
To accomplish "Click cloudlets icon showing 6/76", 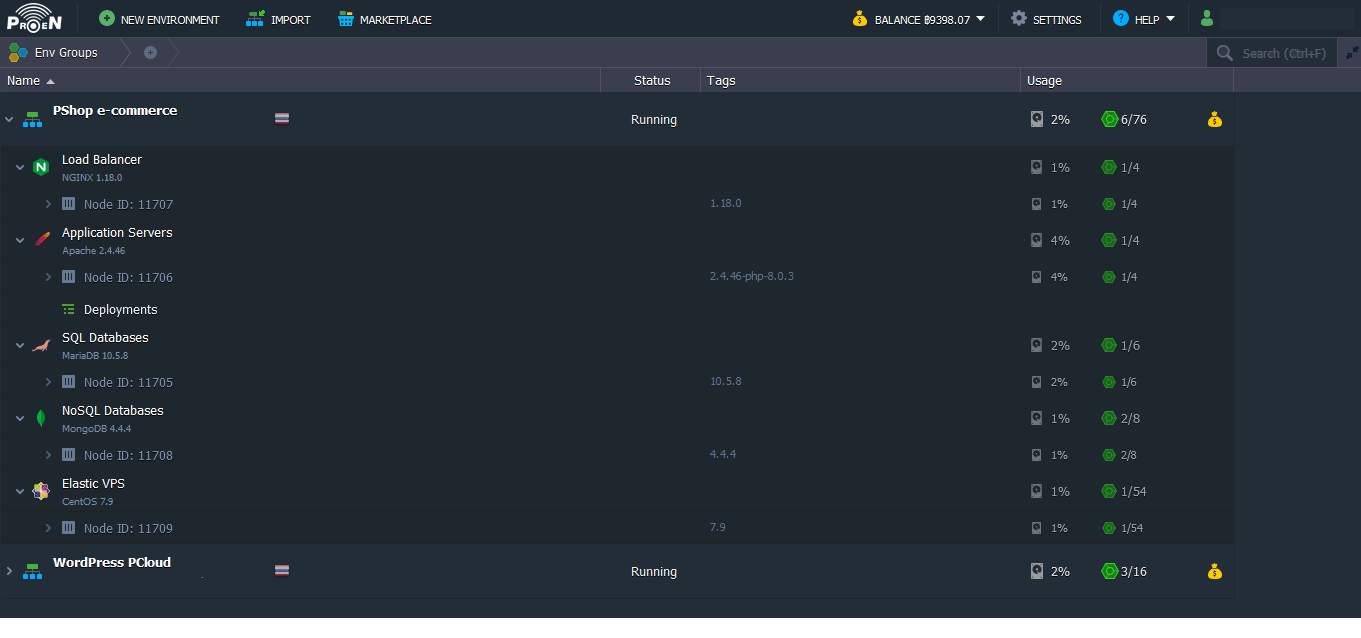I will click(x=1109, y=119).
